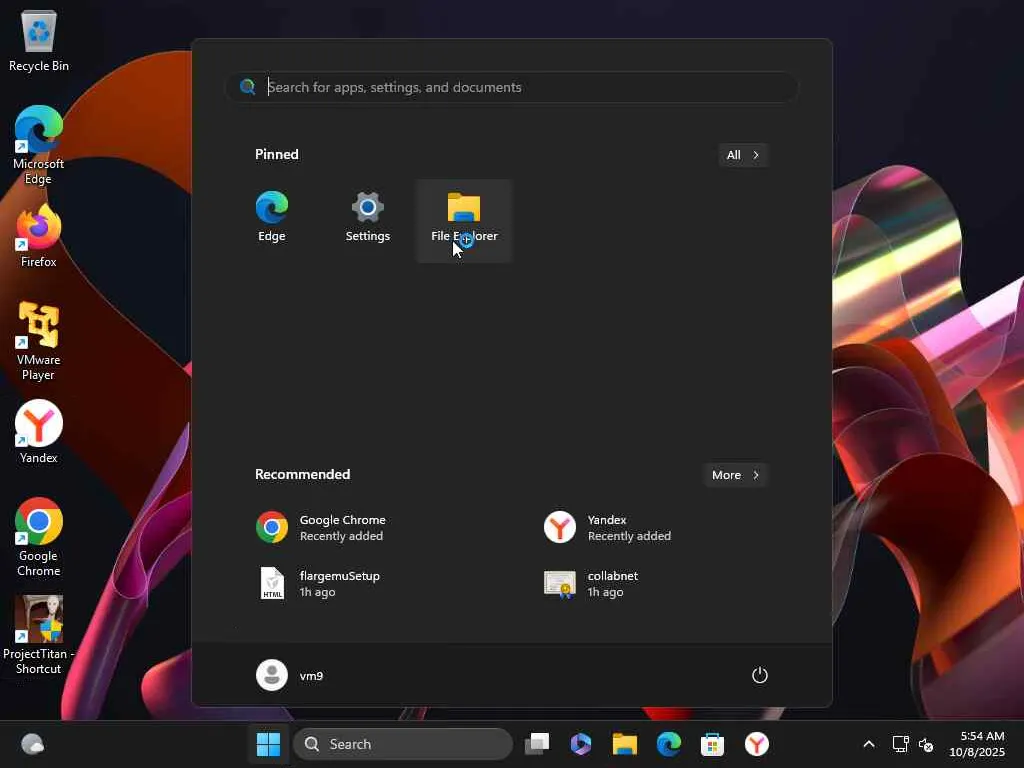Open File Explorer on the taskbar
The height and width of the screenshot is (768, 1024).
[624, 744]
